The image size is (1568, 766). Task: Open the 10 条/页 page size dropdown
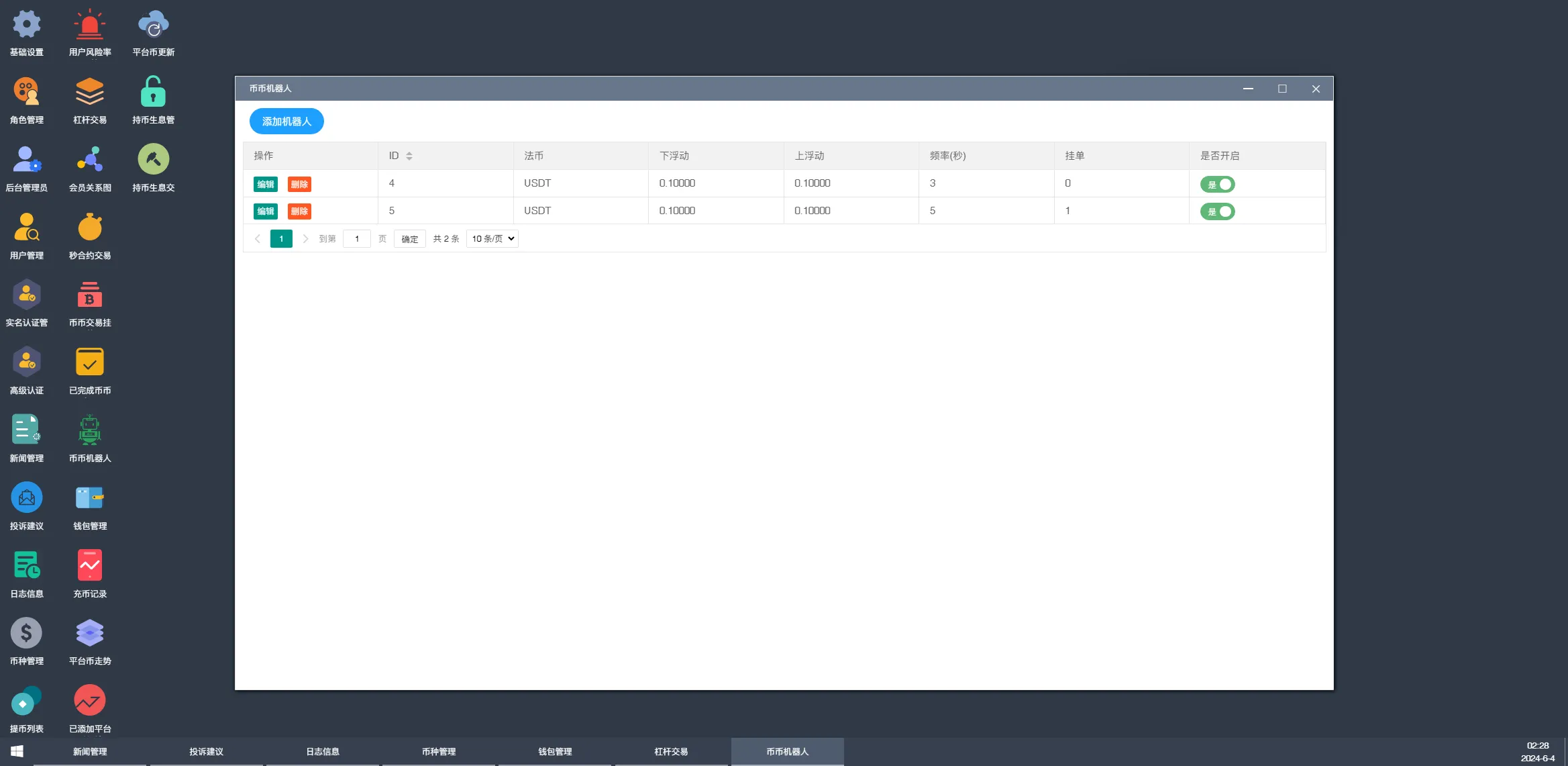(x=492, y=239)
